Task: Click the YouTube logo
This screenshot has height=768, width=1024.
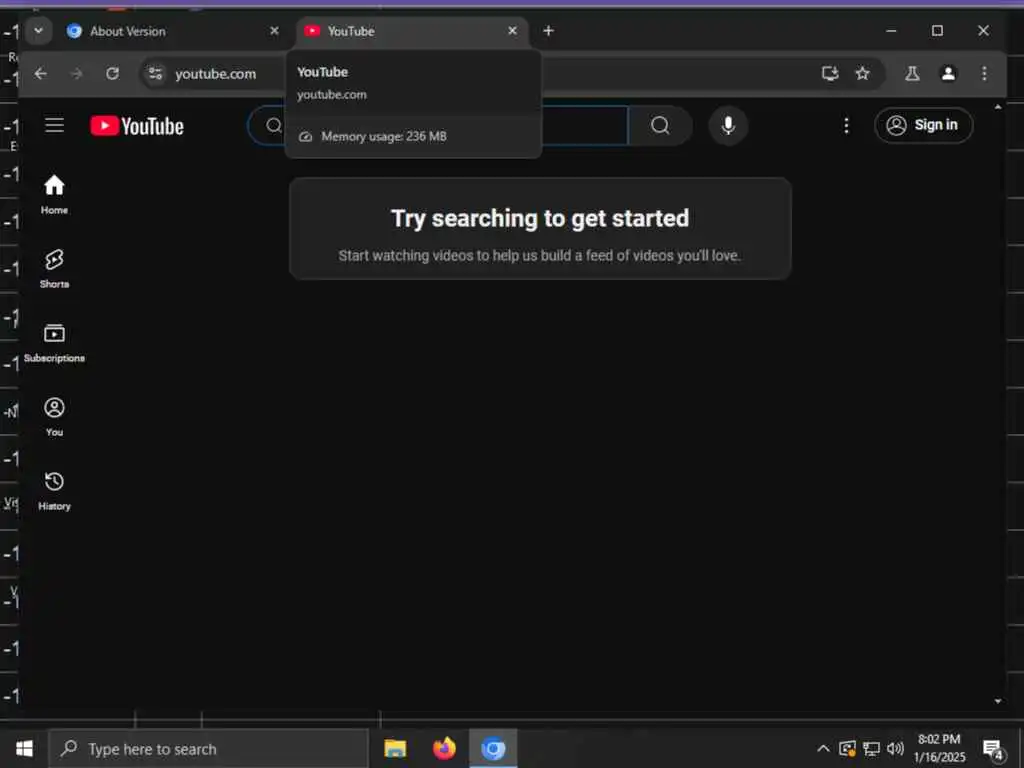Action: [137, 126]
